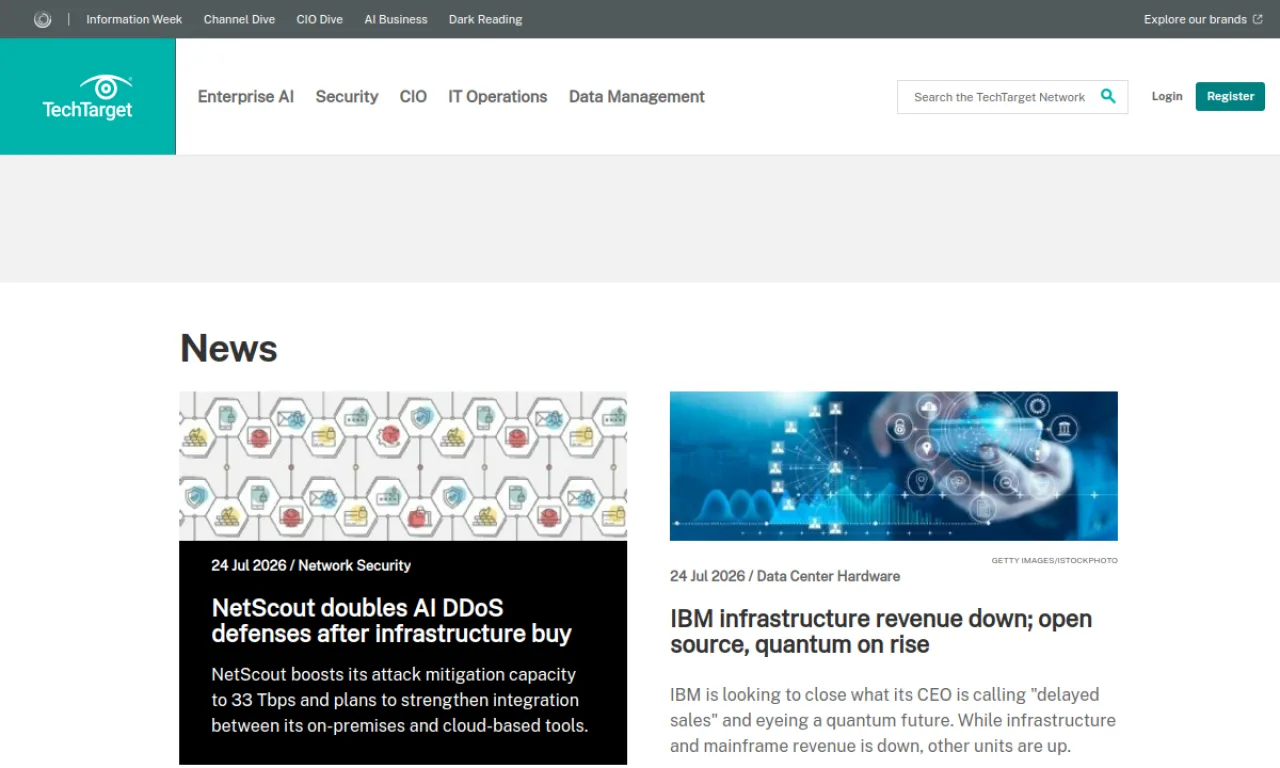Open the CIO menu
This screenshot has width=1280, height=768.
pyautogui.click(x=413, y=97)
